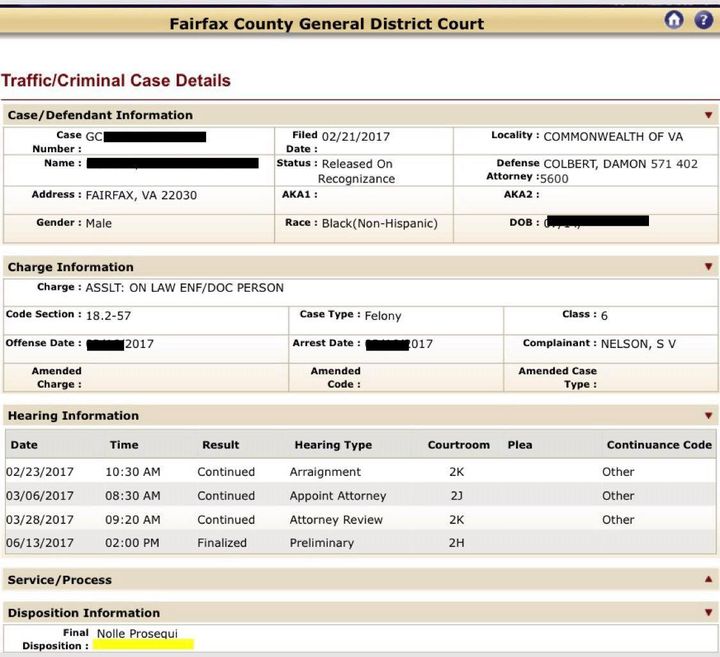Click the Result column header
Screen dimensions: 720x657
pyautogui.click(x=220, y=445)
